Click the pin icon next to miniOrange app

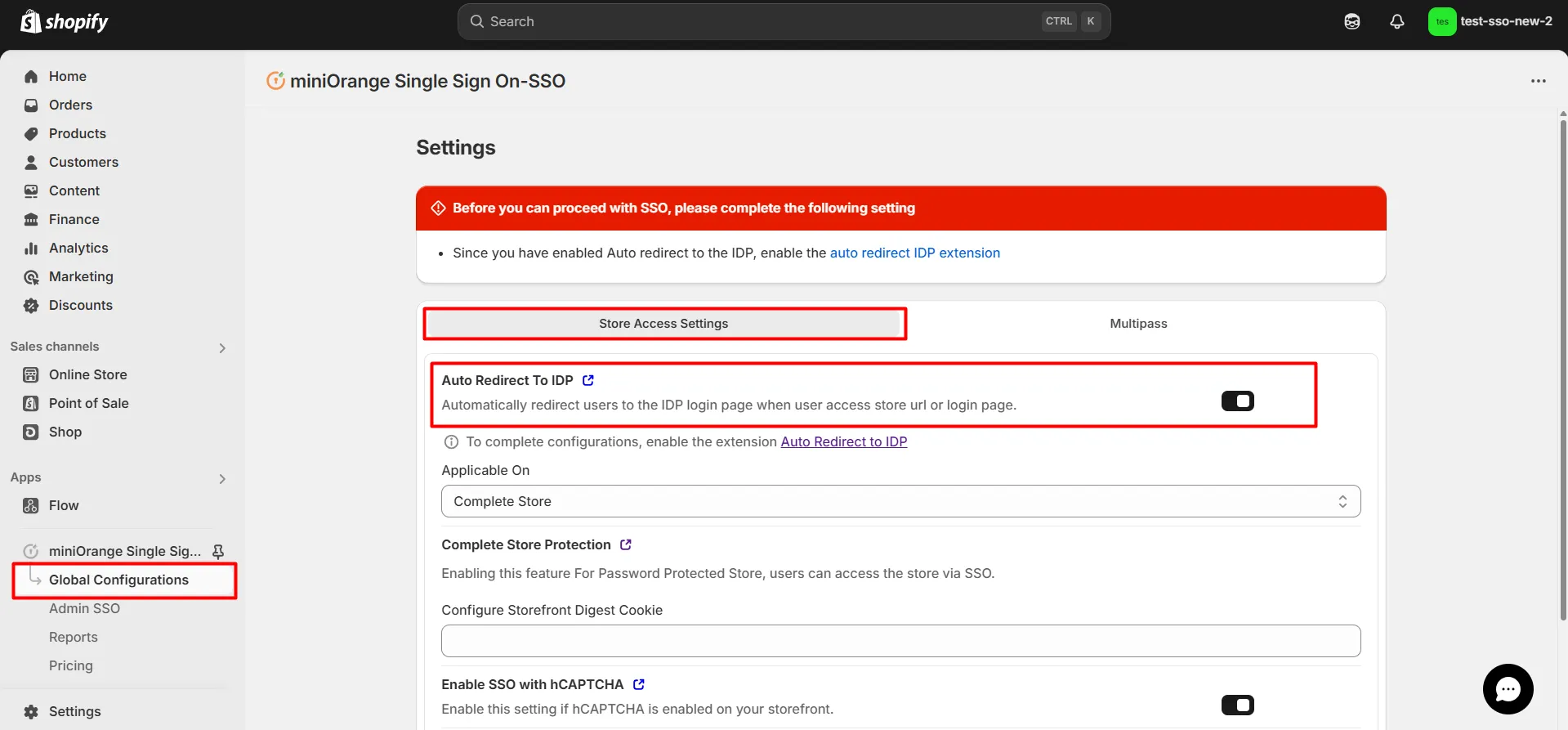218,552
